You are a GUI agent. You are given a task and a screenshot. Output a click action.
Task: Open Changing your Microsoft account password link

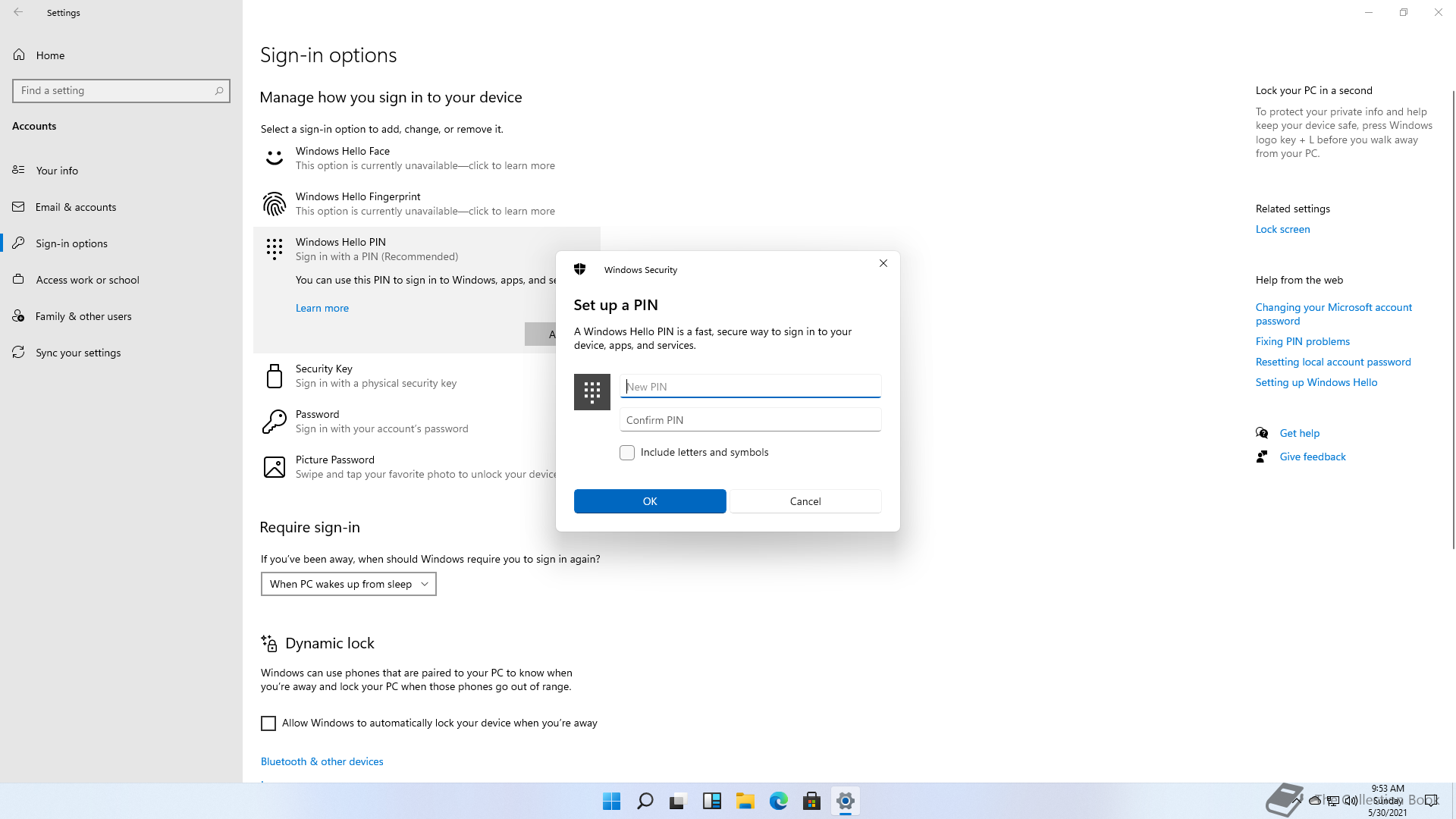tap(1333, 314)
